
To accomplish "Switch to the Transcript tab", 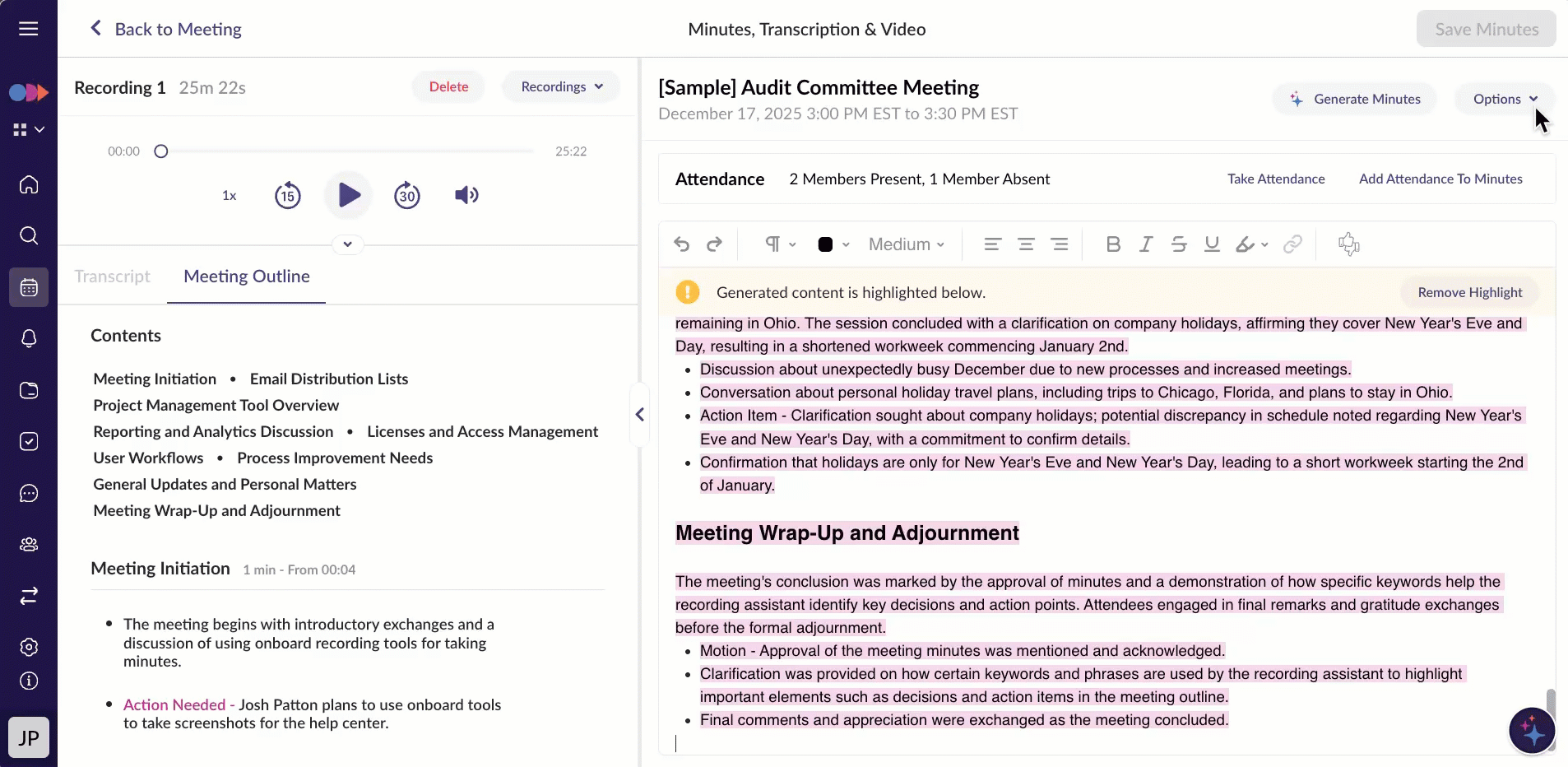I will [x=113, y=277].
